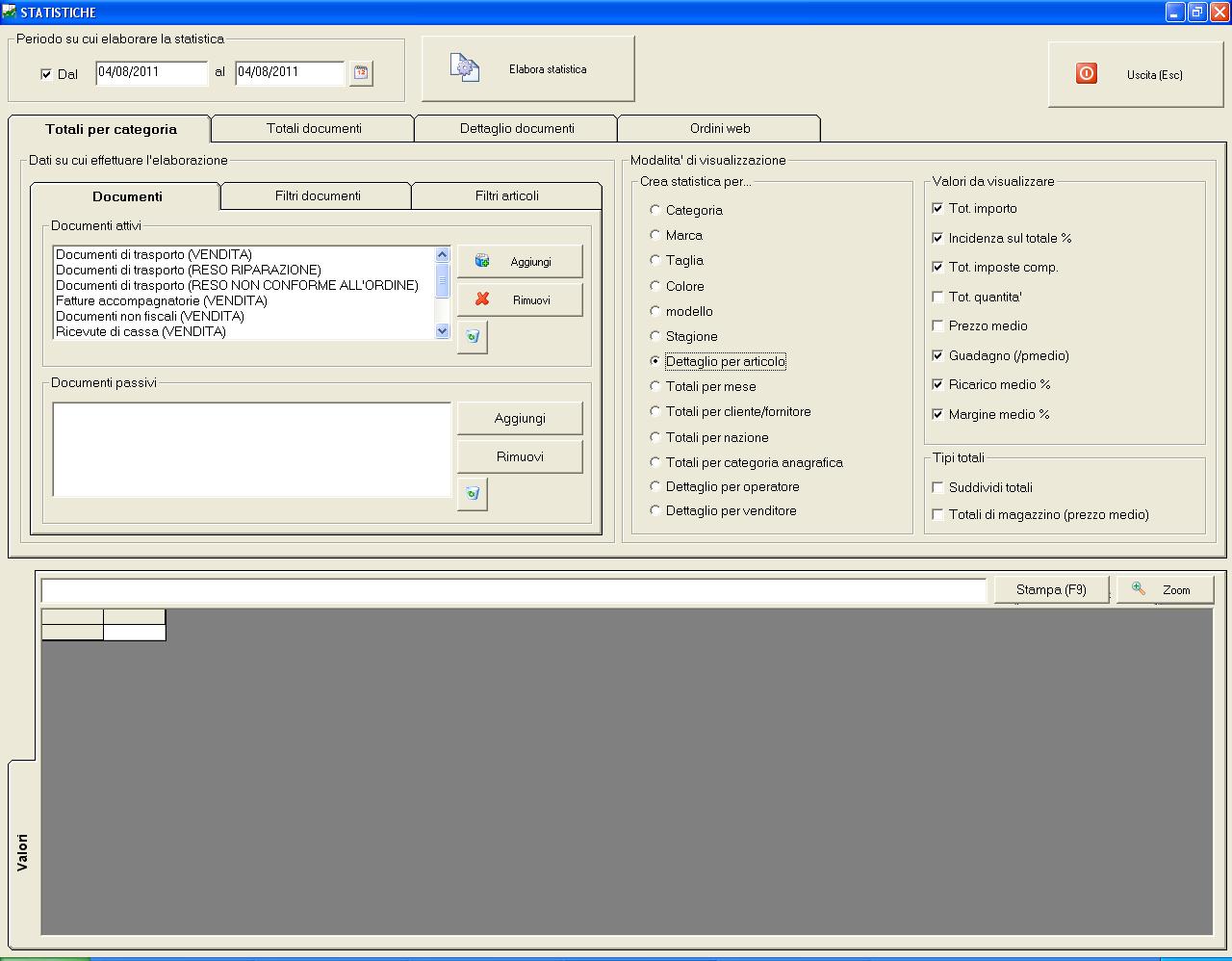
Task: Enable the Prezzo medio checkbox
Action: pos(937,325)
